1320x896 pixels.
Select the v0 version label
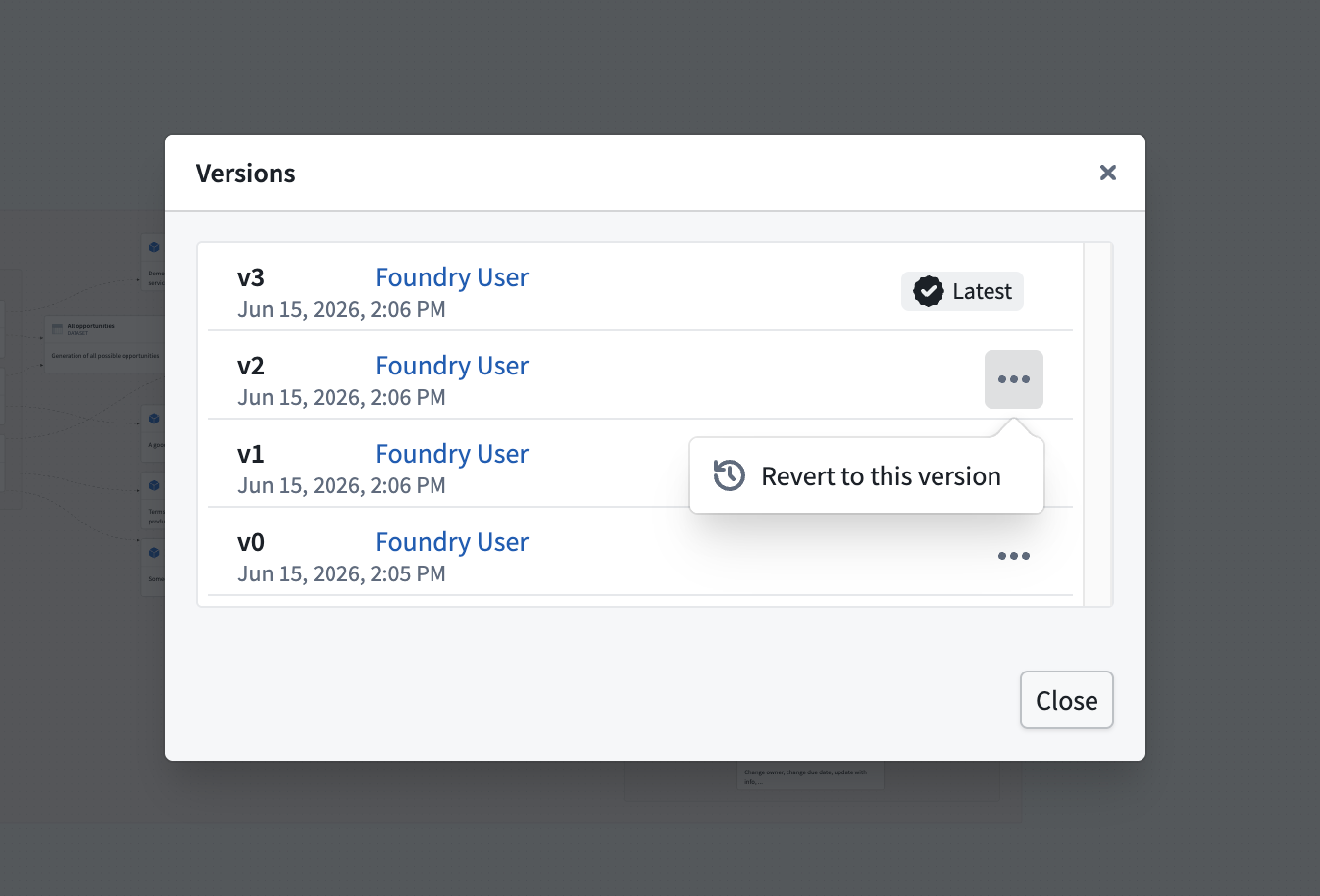tap(251, 542)
